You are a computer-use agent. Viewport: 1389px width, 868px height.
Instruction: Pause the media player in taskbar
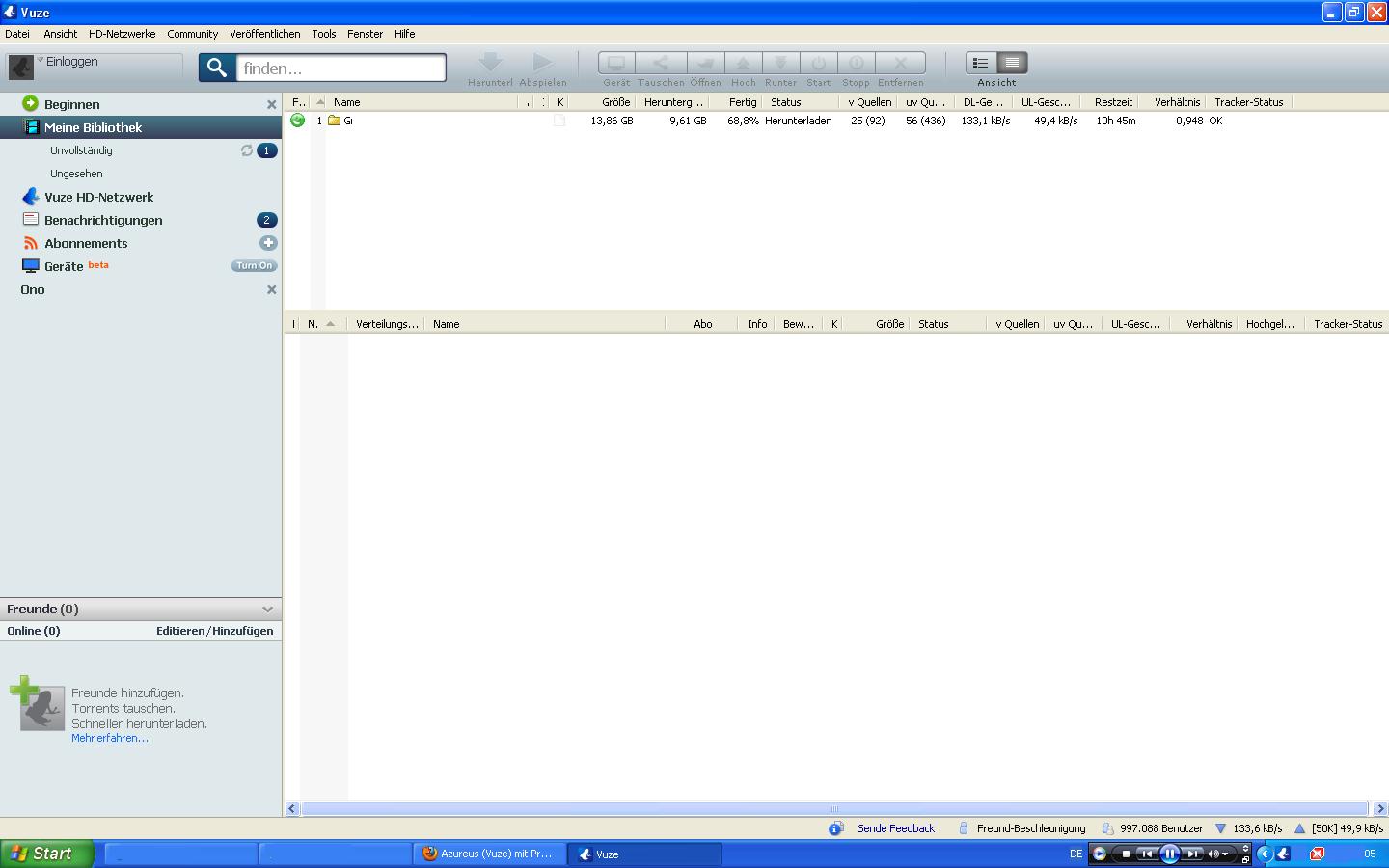point(1169,854)
